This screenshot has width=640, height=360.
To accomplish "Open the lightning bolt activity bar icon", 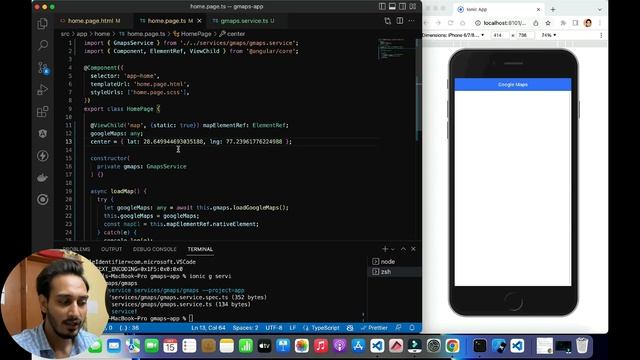I will tap(42, 156).
